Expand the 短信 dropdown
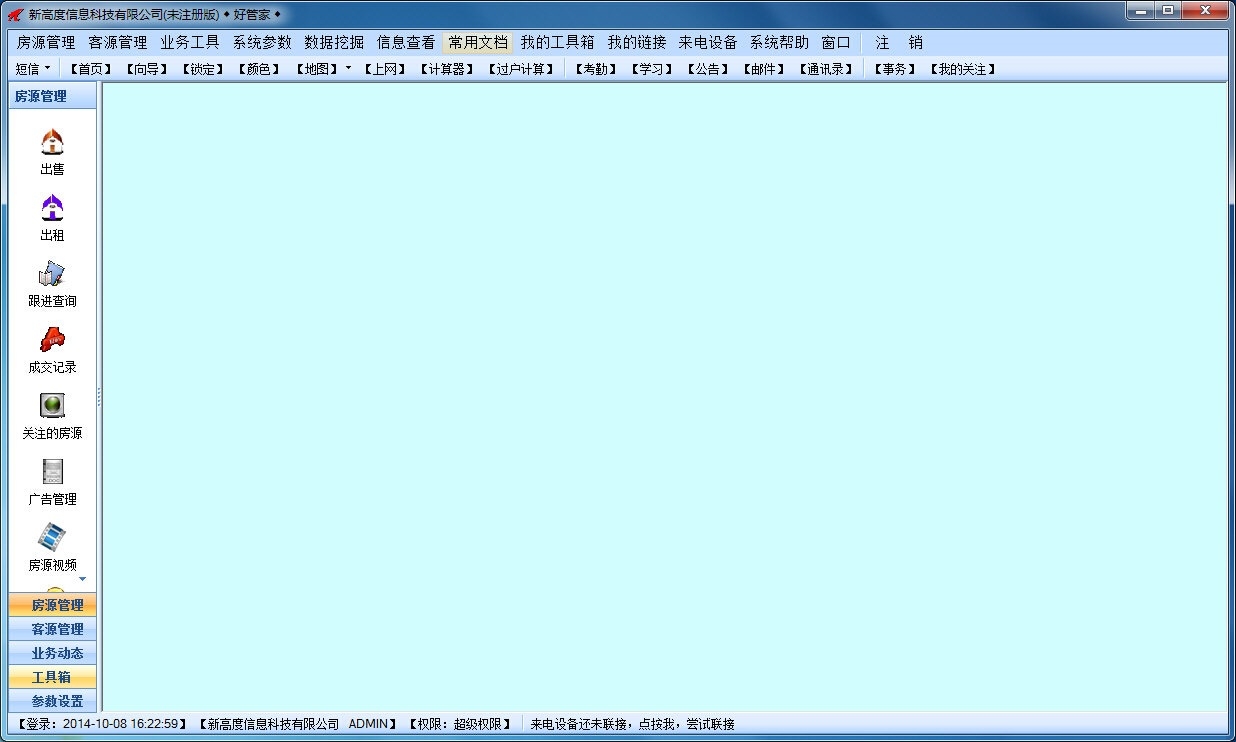Screen dimensions: 1236x742 [x=32, y=69]
